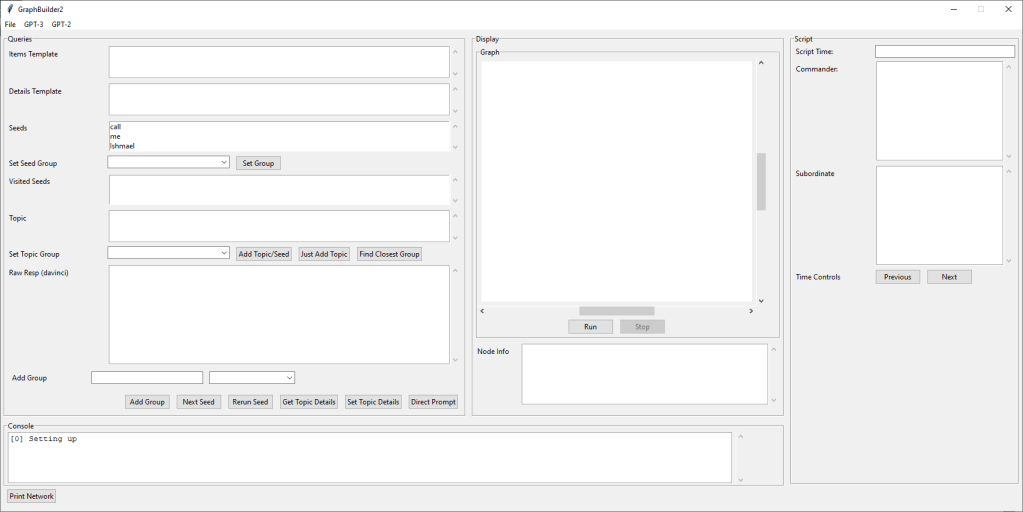Click Get Topic Details button
The height and width of the screenshot is (512, 1023).
pyautogui.click(x=308, y=402)
